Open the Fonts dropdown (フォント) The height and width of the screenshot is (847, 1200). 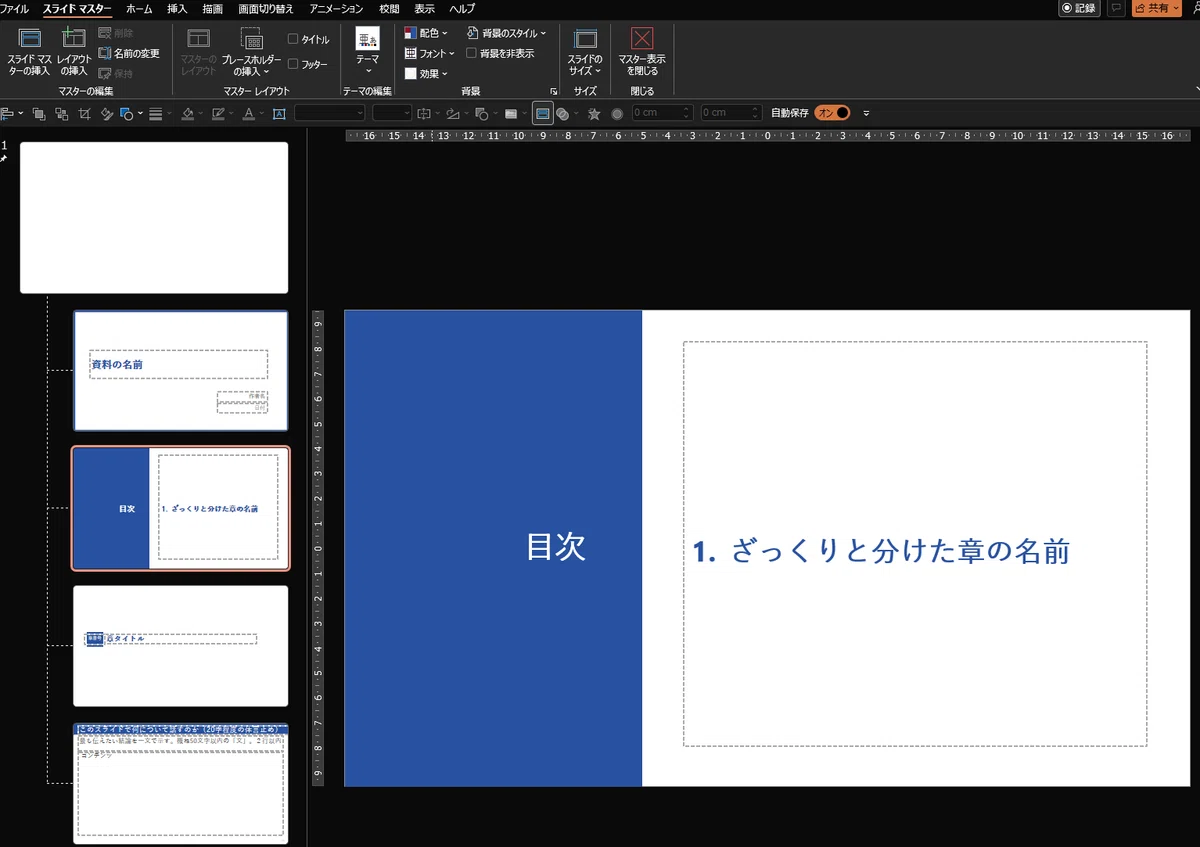pyautogui.click(x=429, y=53)
